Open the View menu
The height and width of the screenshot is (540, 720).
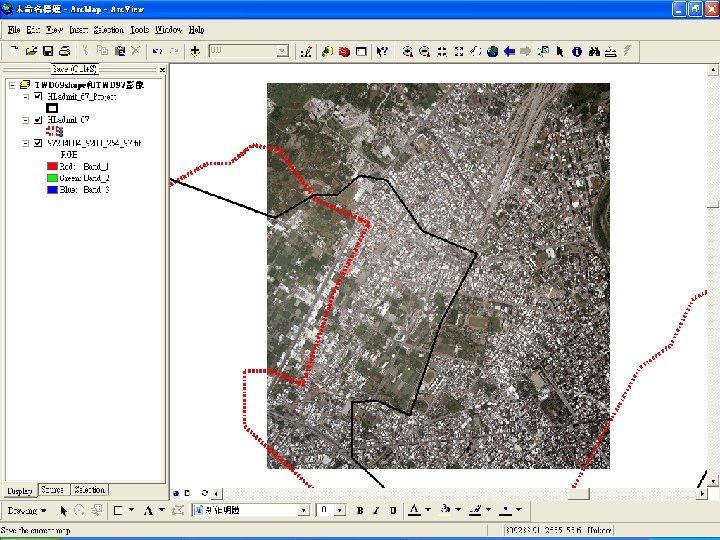pos(54,30)
